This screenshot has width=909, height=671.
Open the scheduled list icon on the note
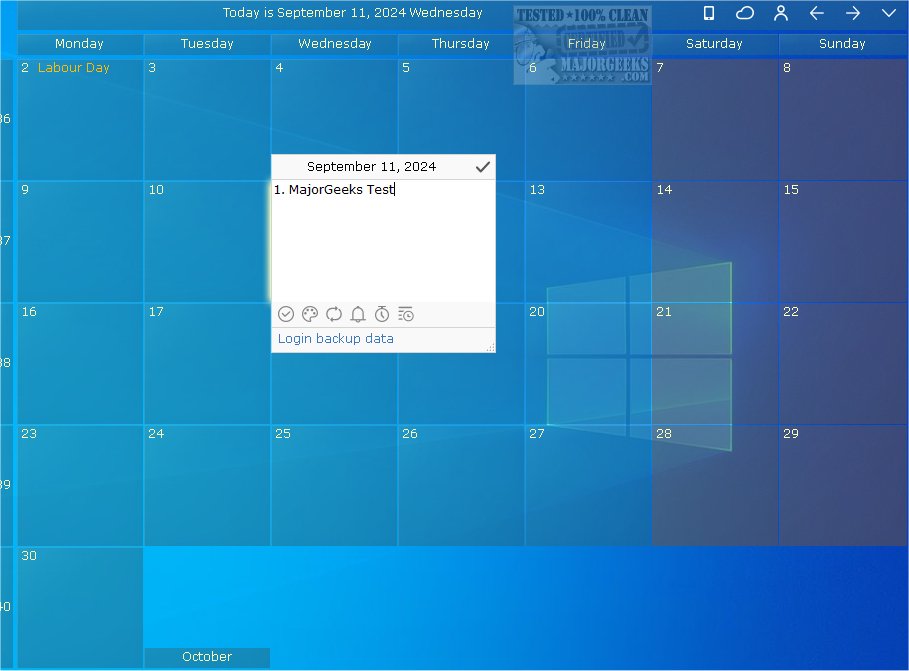[x=406, y=314]
